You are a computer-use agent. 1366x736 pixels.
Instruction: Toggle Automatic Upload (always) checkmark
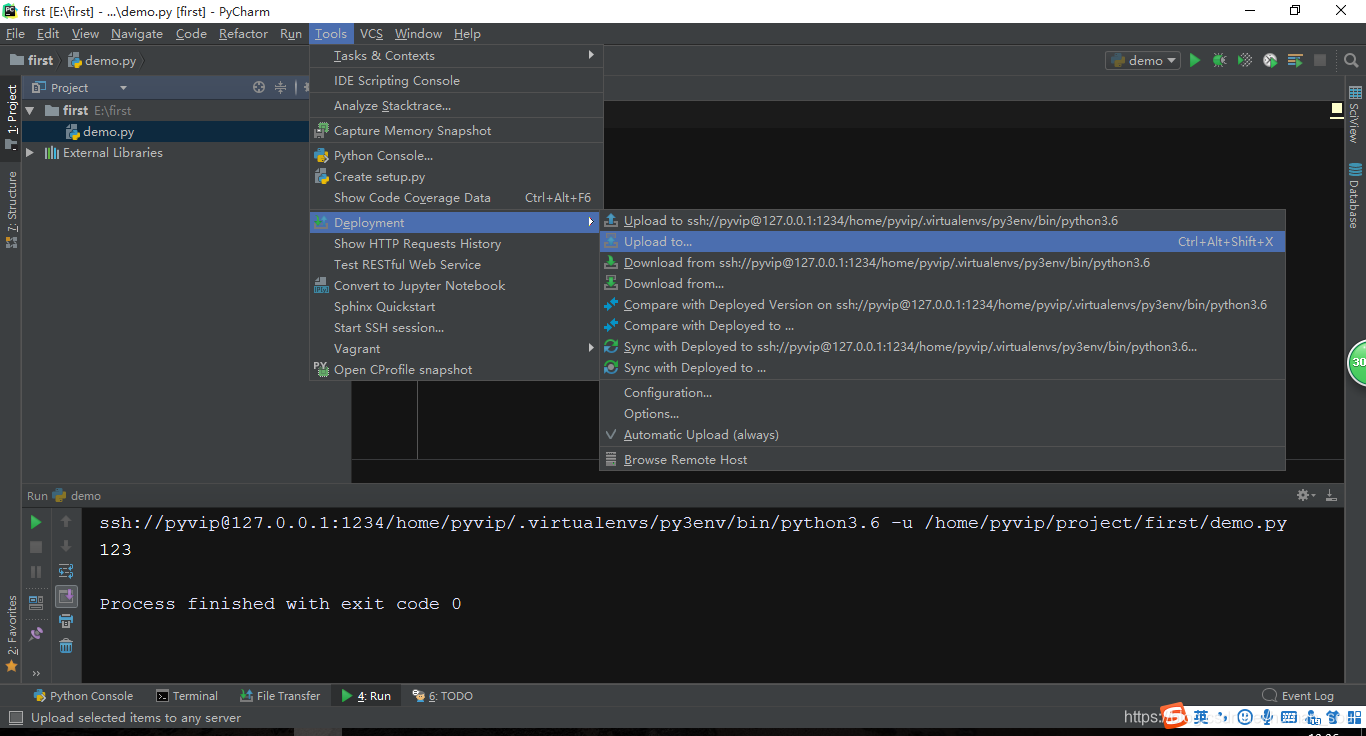tap(942, 435)
